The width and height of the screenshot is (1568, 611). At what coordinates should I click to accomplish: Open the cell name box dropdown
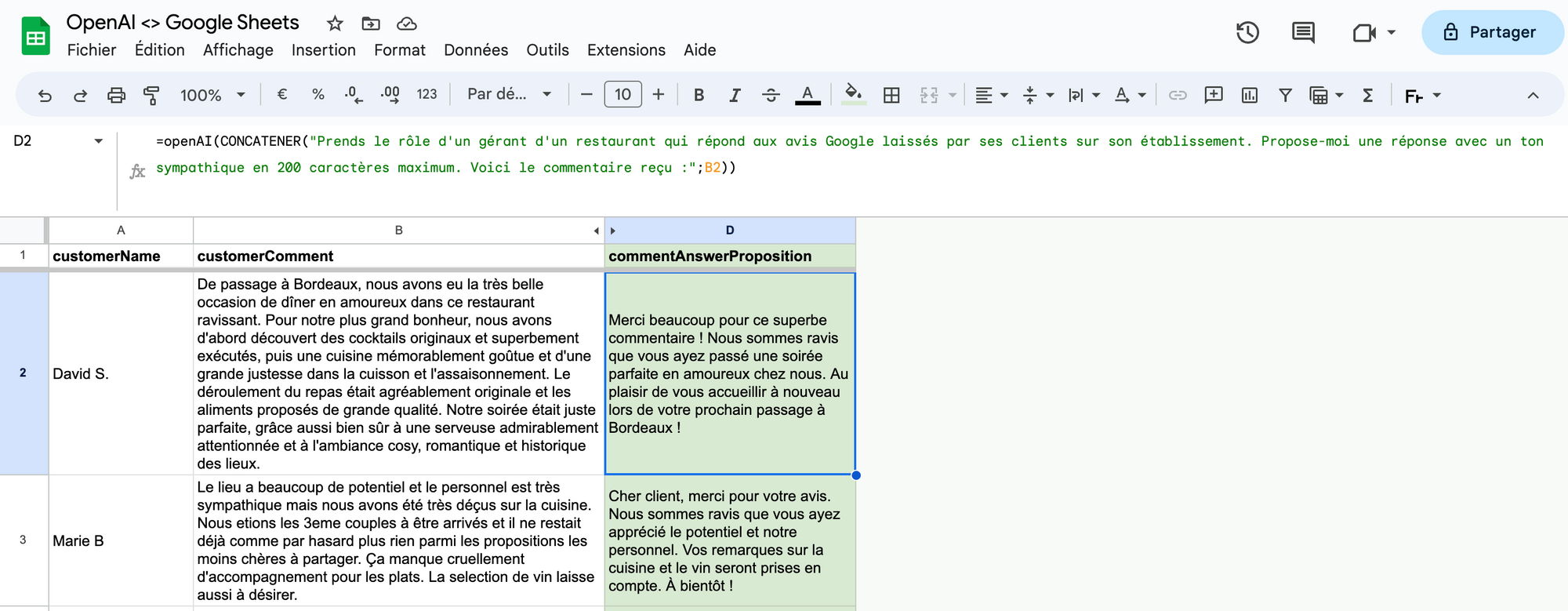[99, 141]
